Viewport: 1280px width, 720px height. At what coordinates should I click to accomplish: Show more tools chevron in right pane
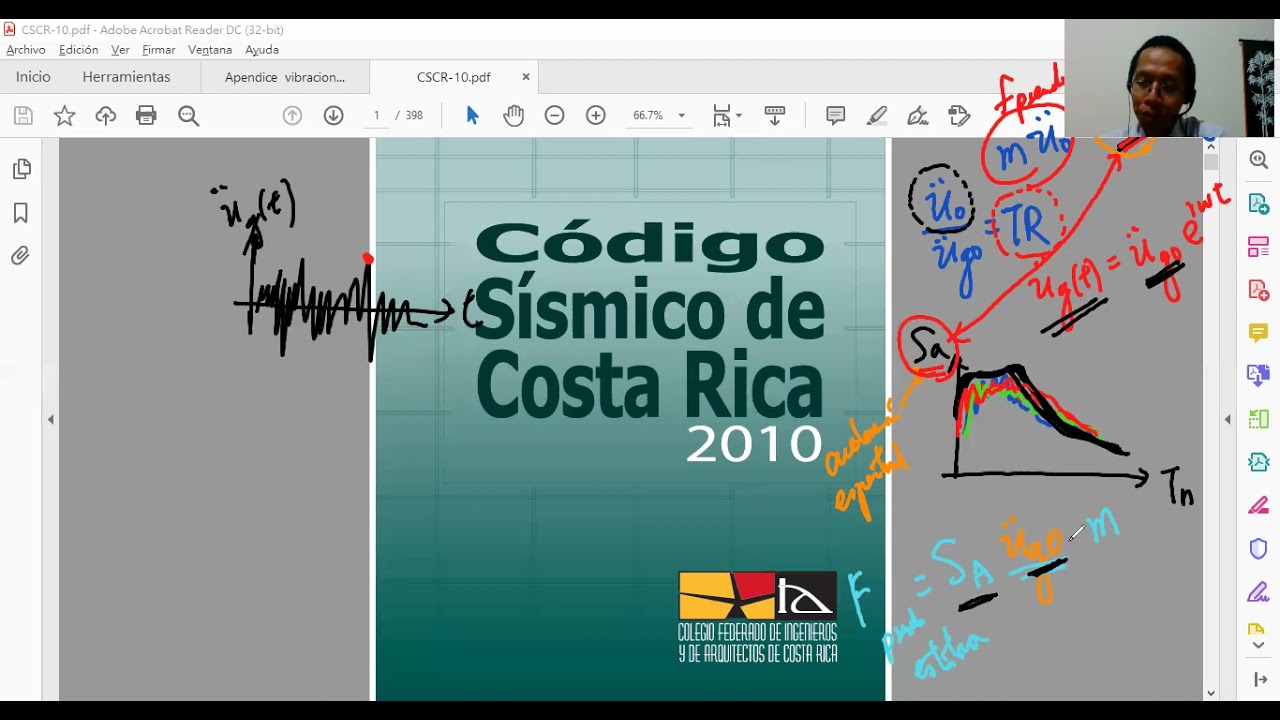[1258, 646]
